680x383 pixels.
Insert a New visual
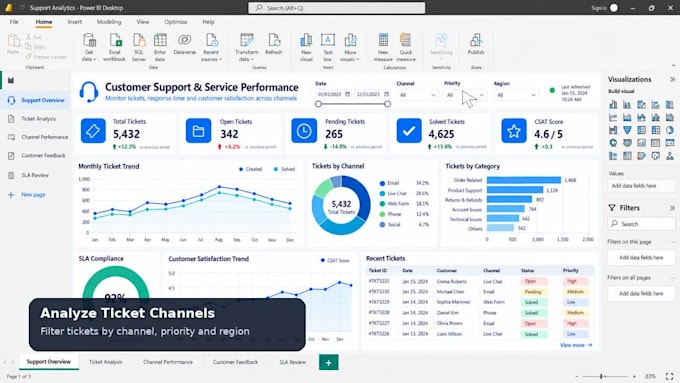[306, 47]
